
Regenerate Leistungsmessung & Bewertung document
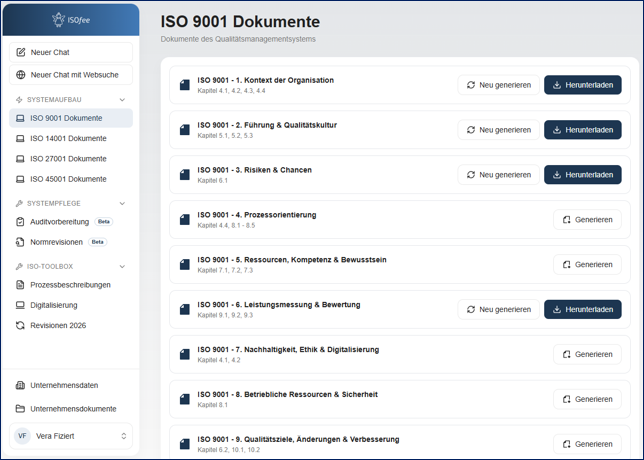499,309
